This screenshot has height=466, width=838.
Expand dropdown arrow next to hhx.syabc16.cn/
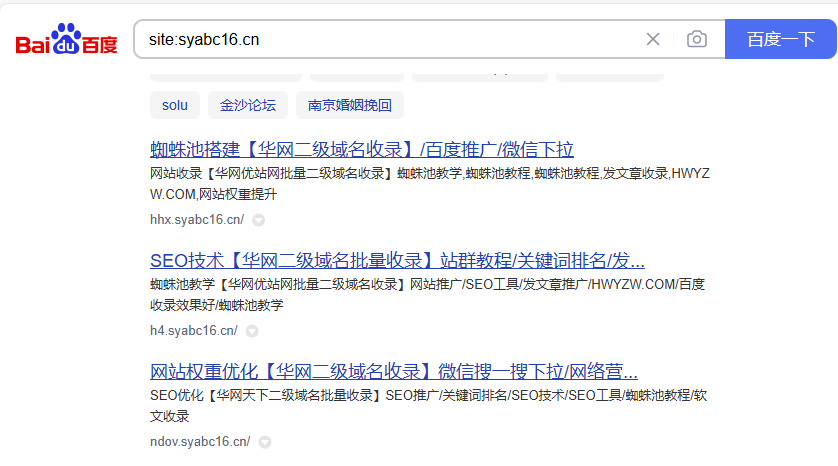259,220
